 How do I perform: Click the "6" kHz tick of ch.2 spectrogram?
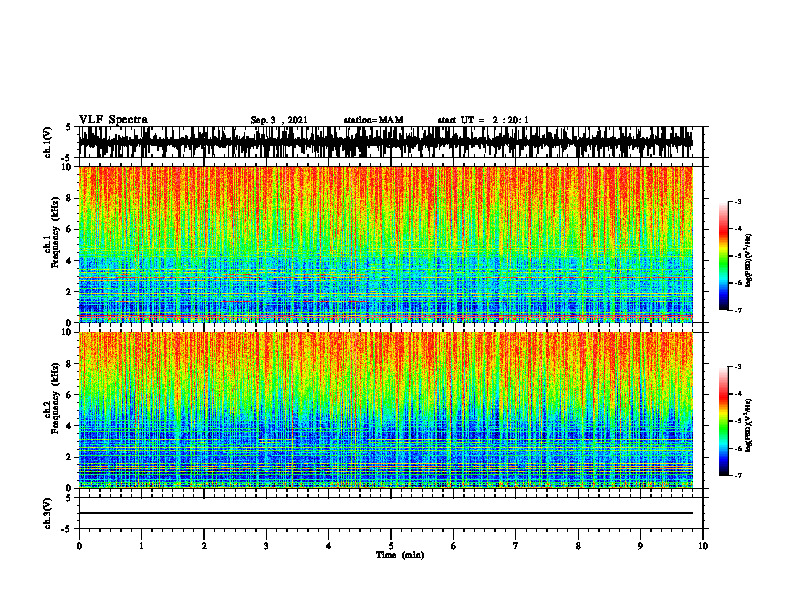[70, 395]
